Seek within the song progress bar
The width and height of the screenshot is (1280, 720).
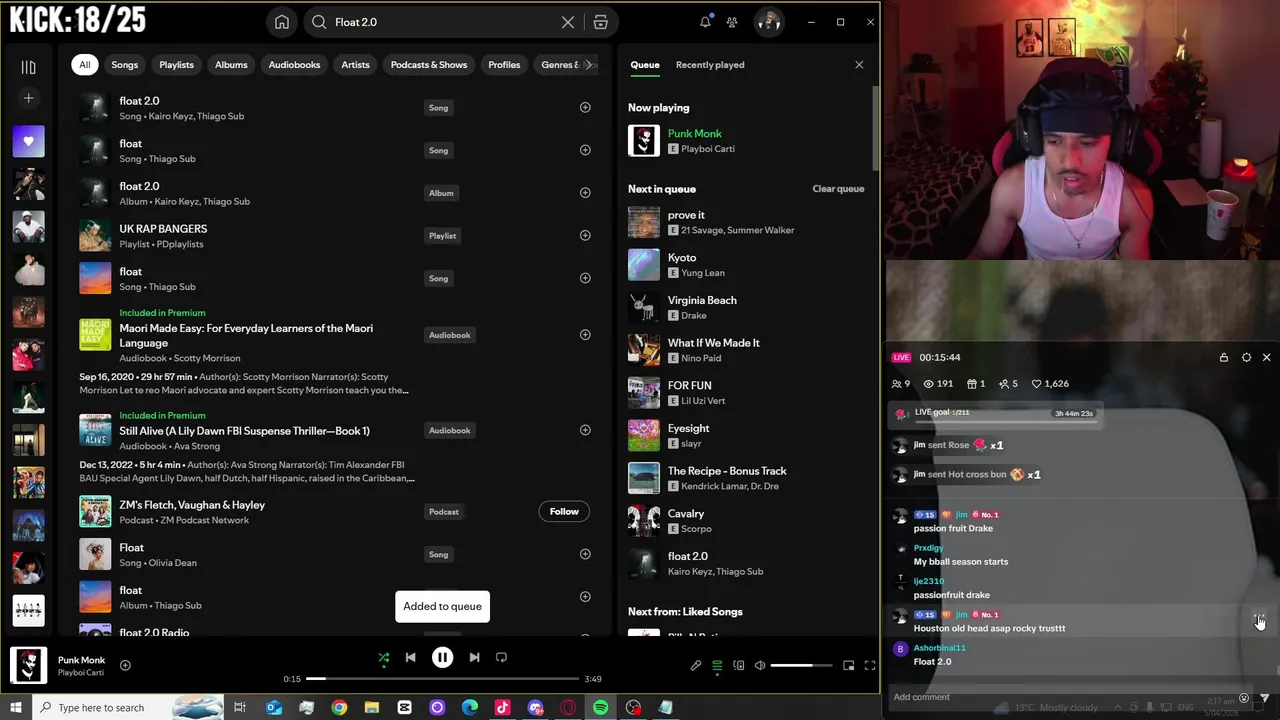pos(442,679)
